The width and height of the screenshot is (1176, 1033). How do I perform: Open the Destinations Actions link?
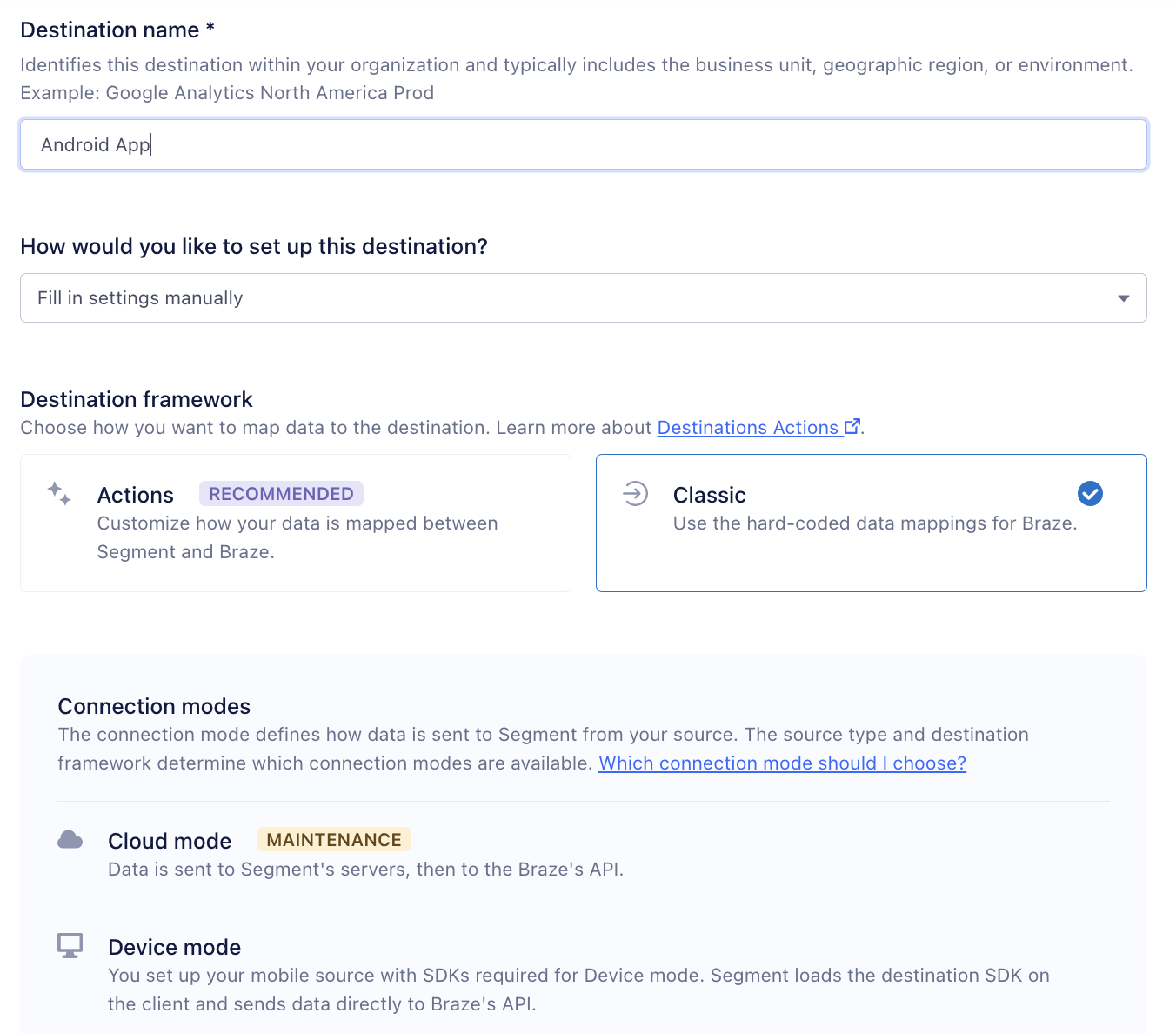click(748, 428)
